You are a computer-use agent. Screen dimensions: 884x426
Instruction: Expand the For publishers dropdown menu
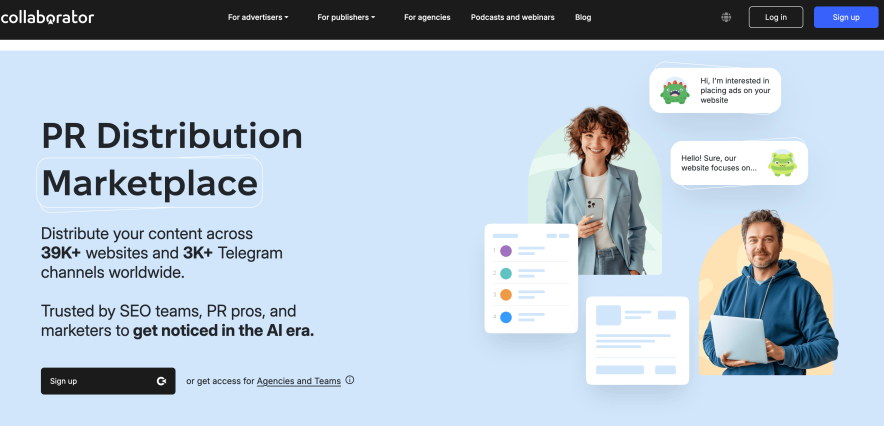coord(346,17)
